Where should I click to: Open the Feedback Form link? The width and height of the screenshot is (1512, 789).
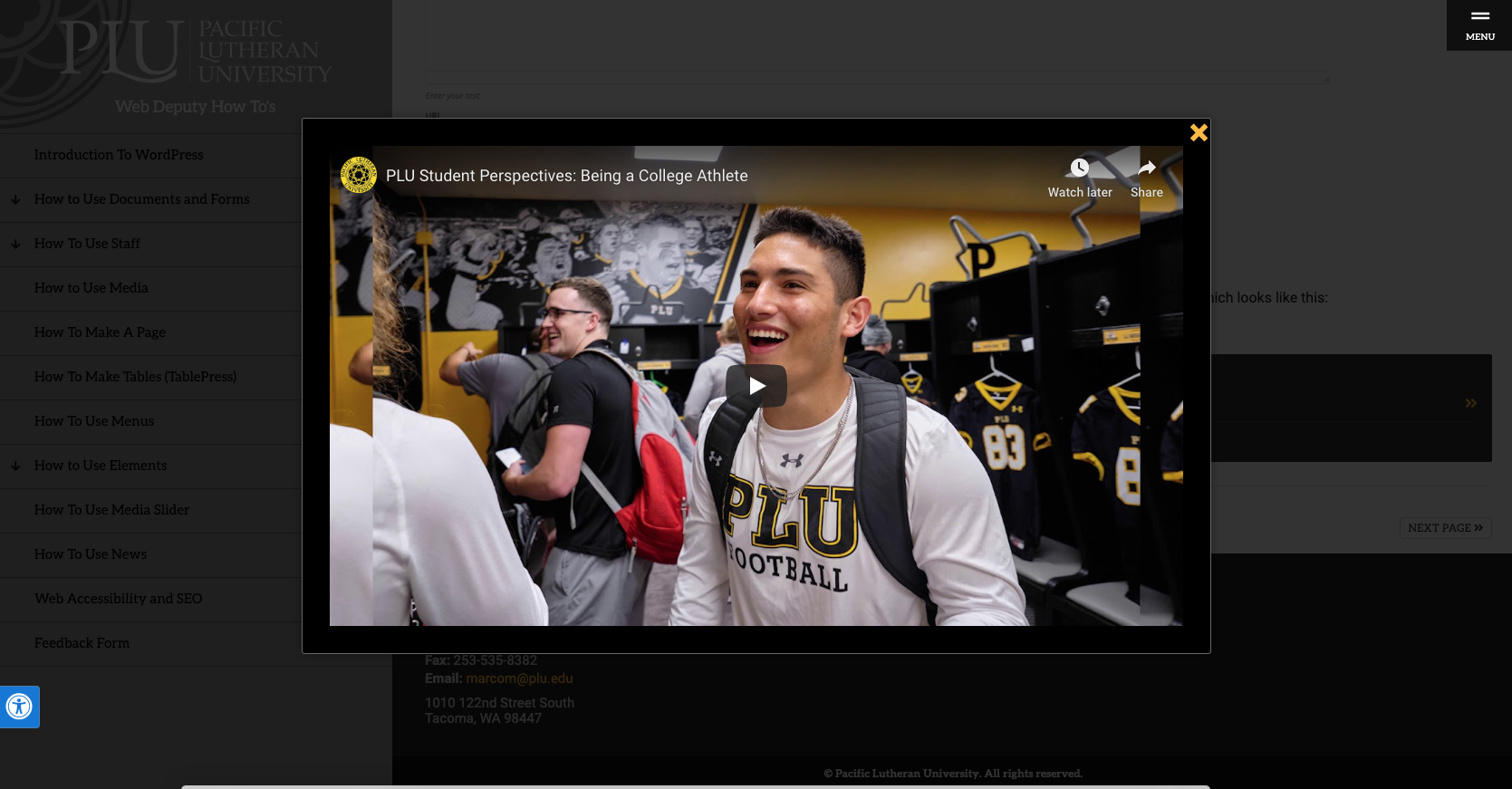[82, 643]
